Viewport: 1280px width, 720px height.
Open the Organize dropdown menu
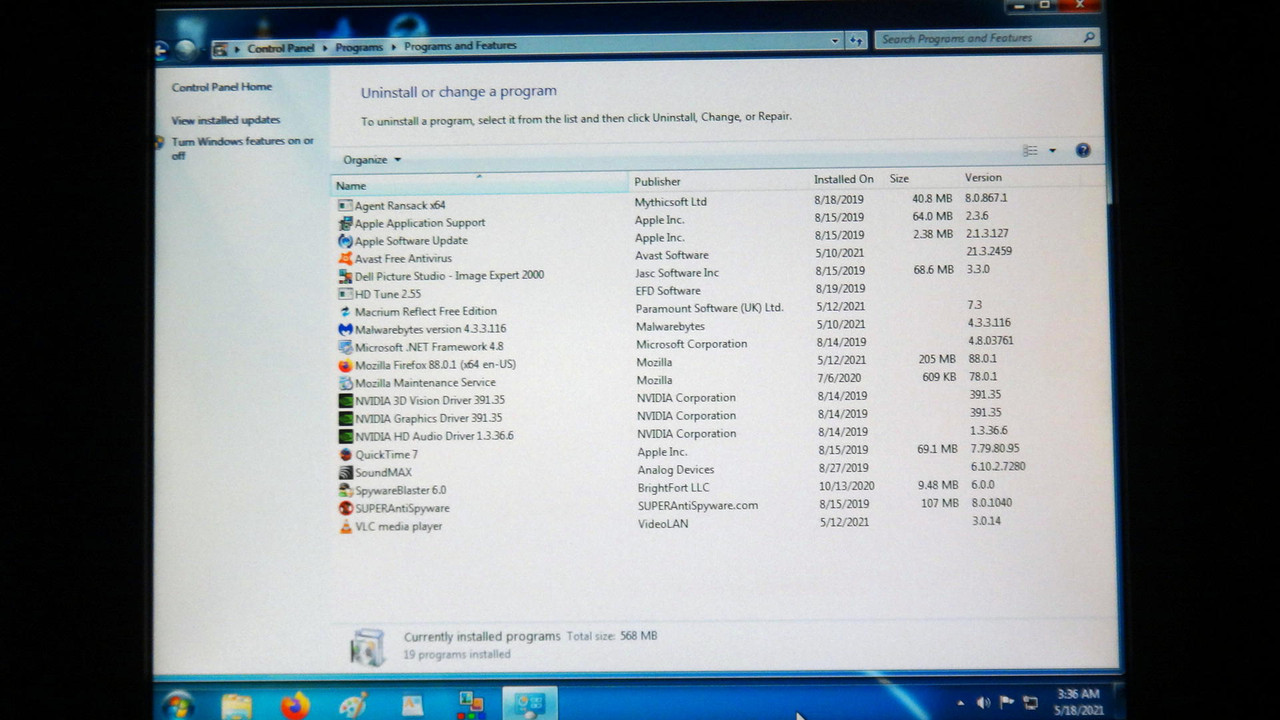[372, 160]
